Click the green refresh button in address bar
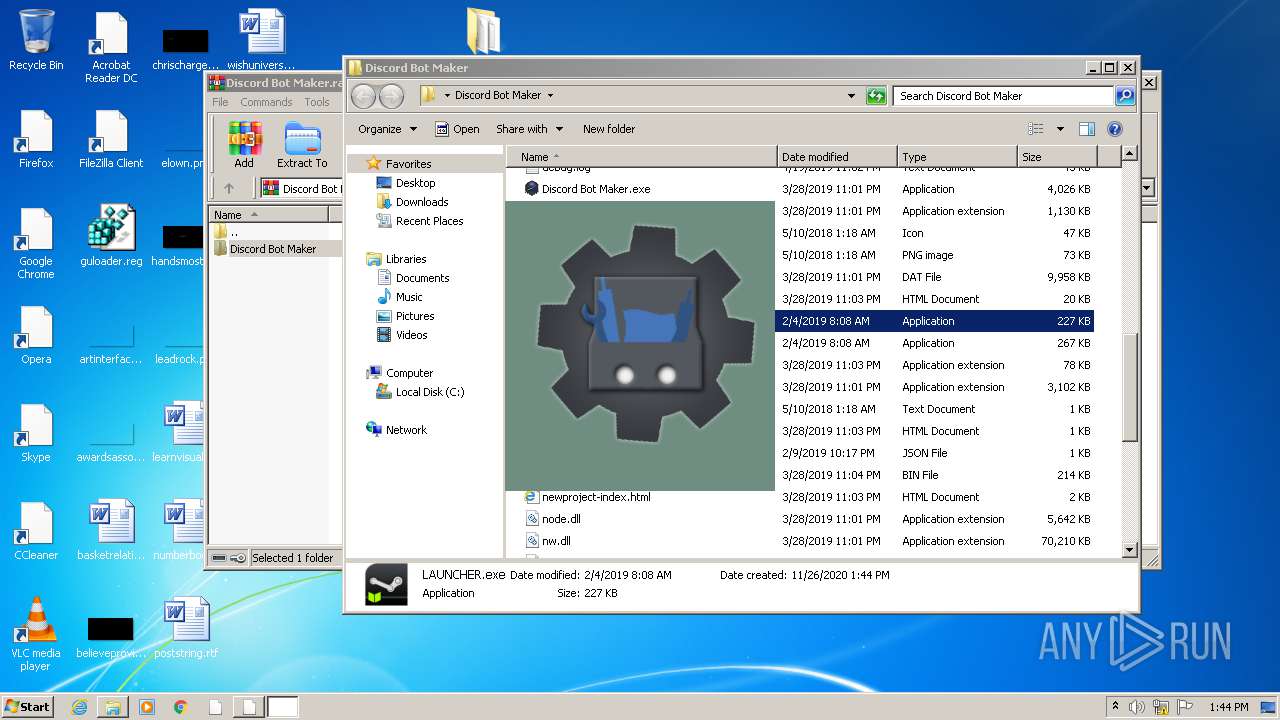 (876, 96)
